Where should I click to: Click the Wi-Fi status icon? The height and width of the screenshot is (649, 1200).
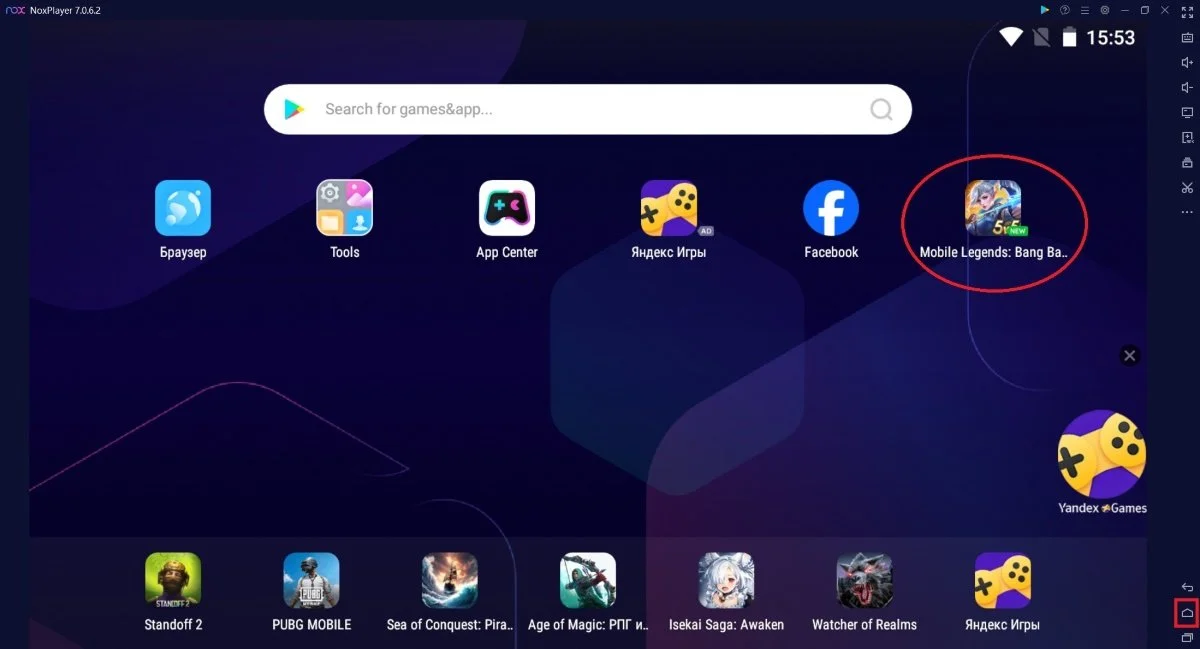pyautogui.click(x=1011, y=38)
